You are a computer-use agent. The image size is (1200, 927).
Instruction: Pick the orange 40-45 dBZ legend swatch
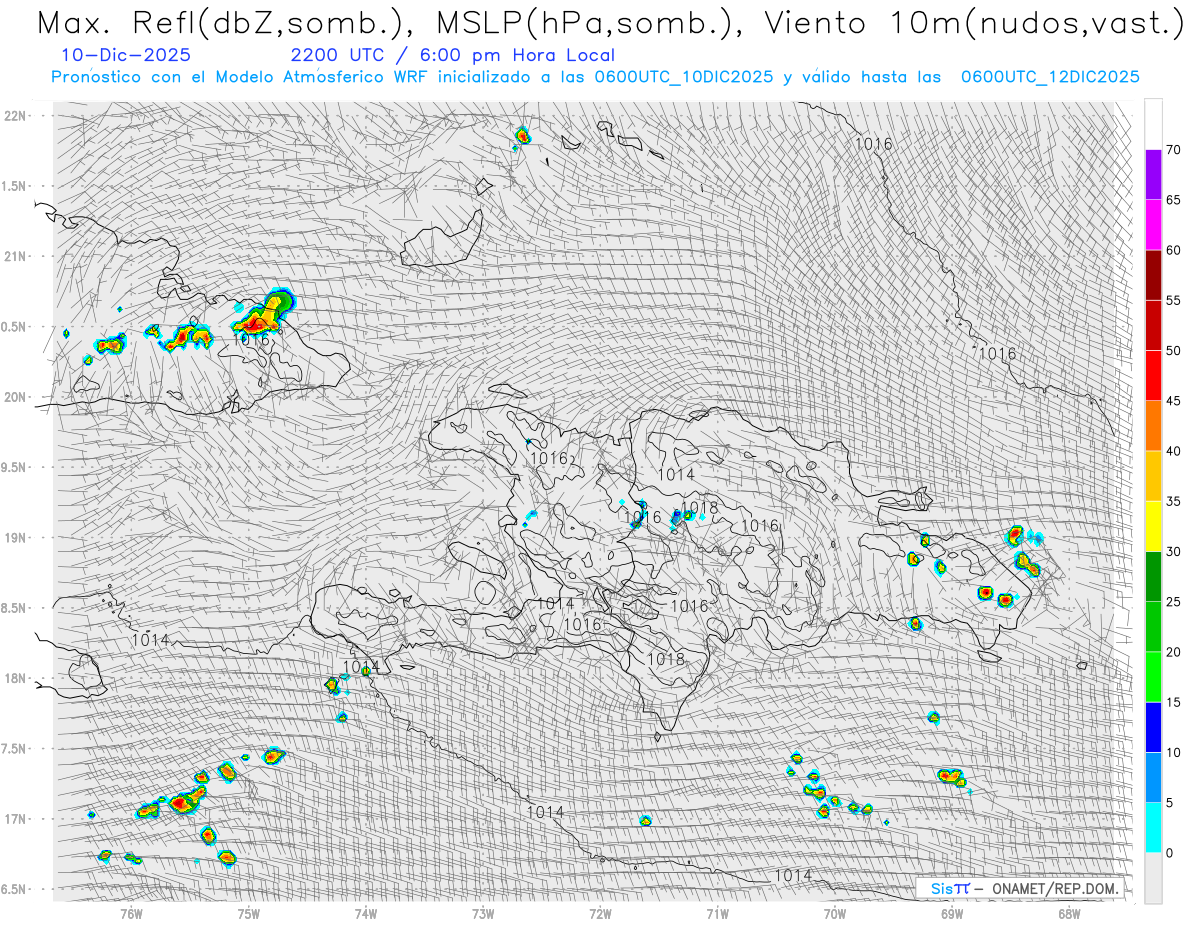(x=1153, y=426)
